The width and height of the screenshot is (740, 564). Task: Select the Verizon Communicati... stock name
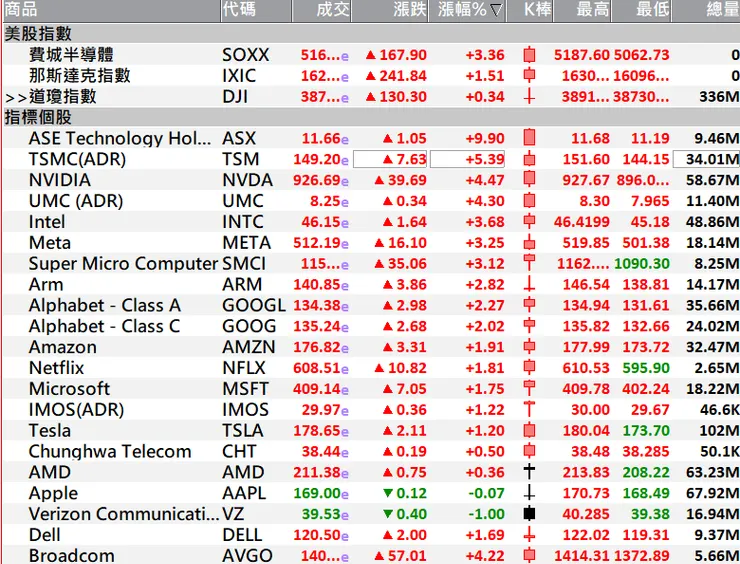coord(124,513)
